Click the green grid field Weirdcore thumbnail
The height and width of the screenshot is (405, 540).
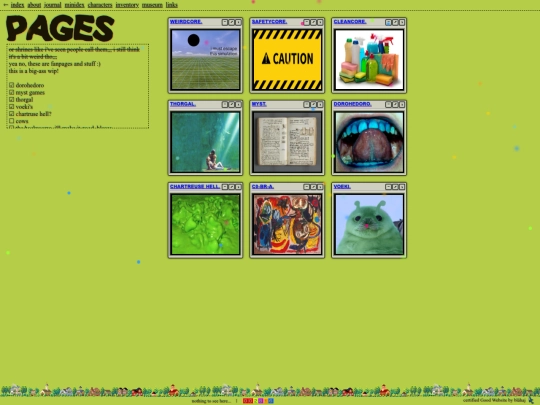point(205,60)
